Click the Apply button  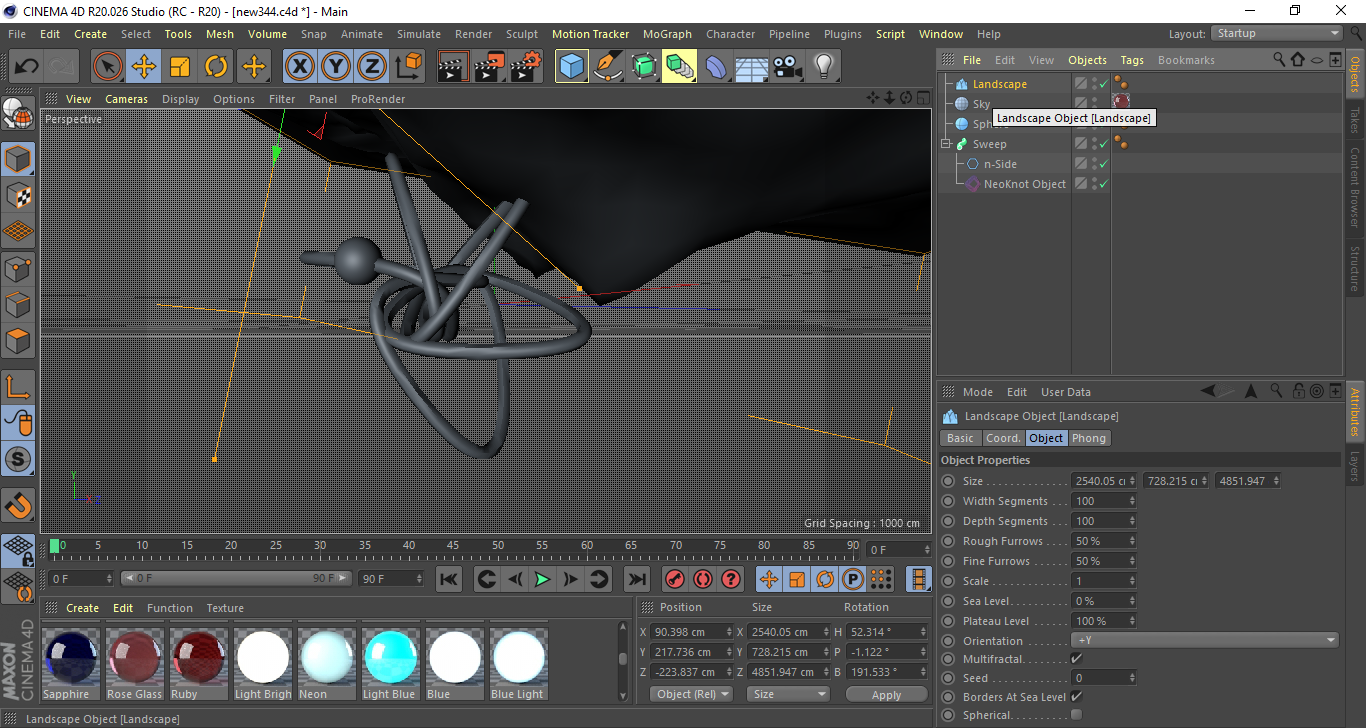pos(886,694)
